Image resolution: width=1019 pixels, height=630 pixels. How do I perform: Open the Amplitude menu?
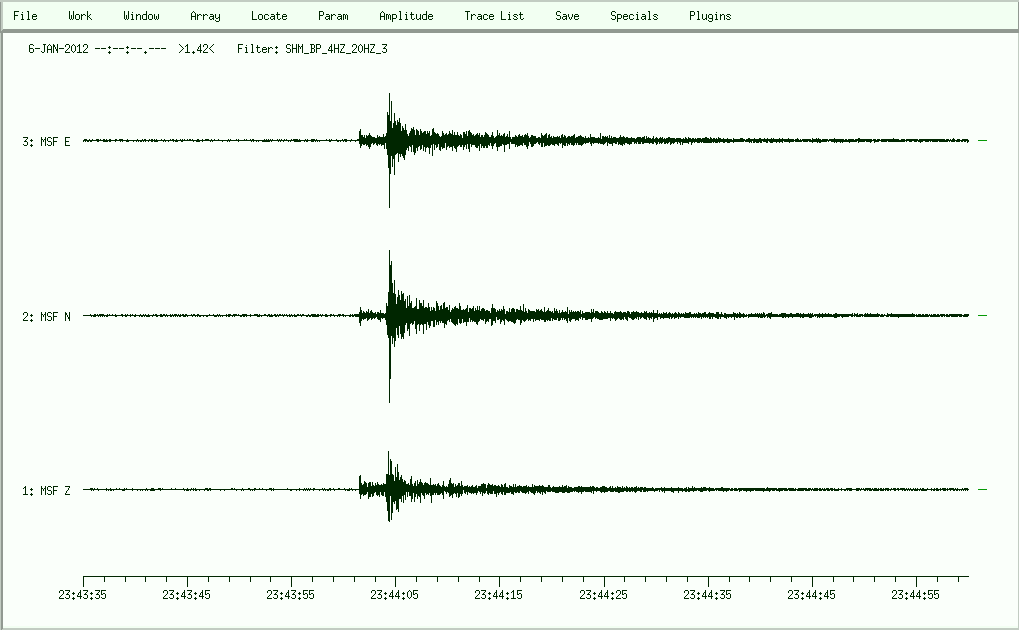tap(406, 16)
